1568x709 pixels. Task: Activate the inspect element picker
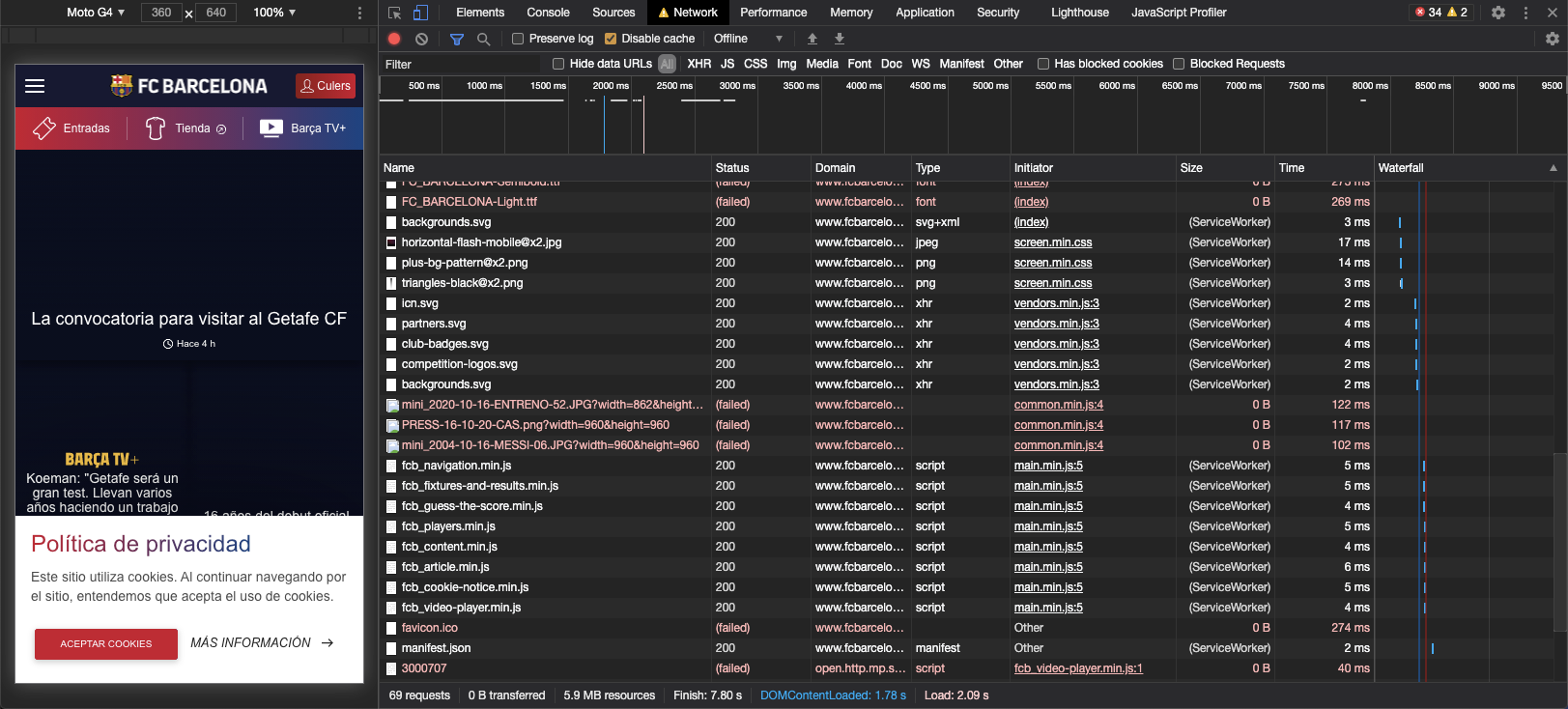[394, 13]
